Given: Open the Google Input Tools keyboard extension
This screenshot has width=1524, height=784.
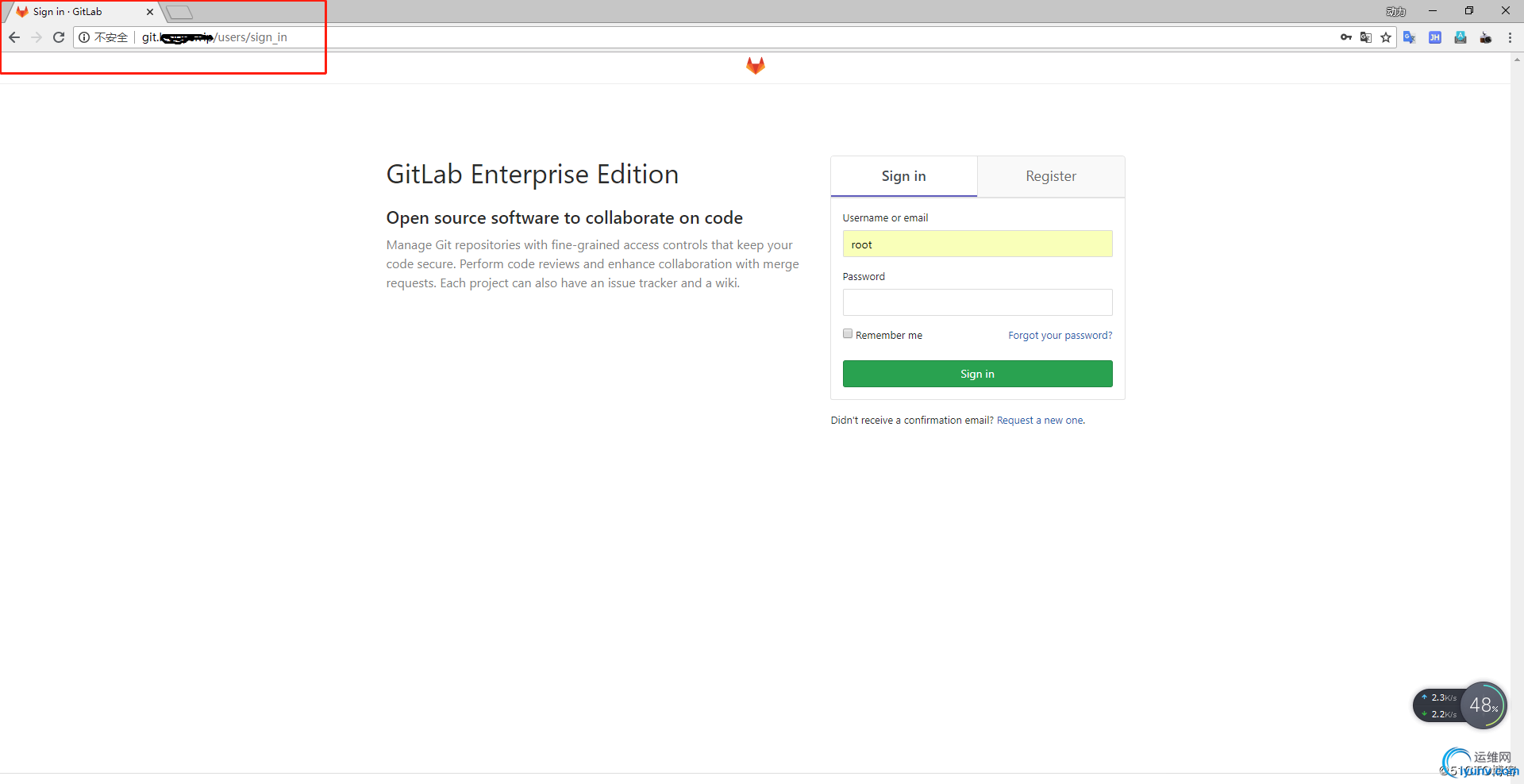Looking at the screenshot, I should click(x=1460, y=37).
